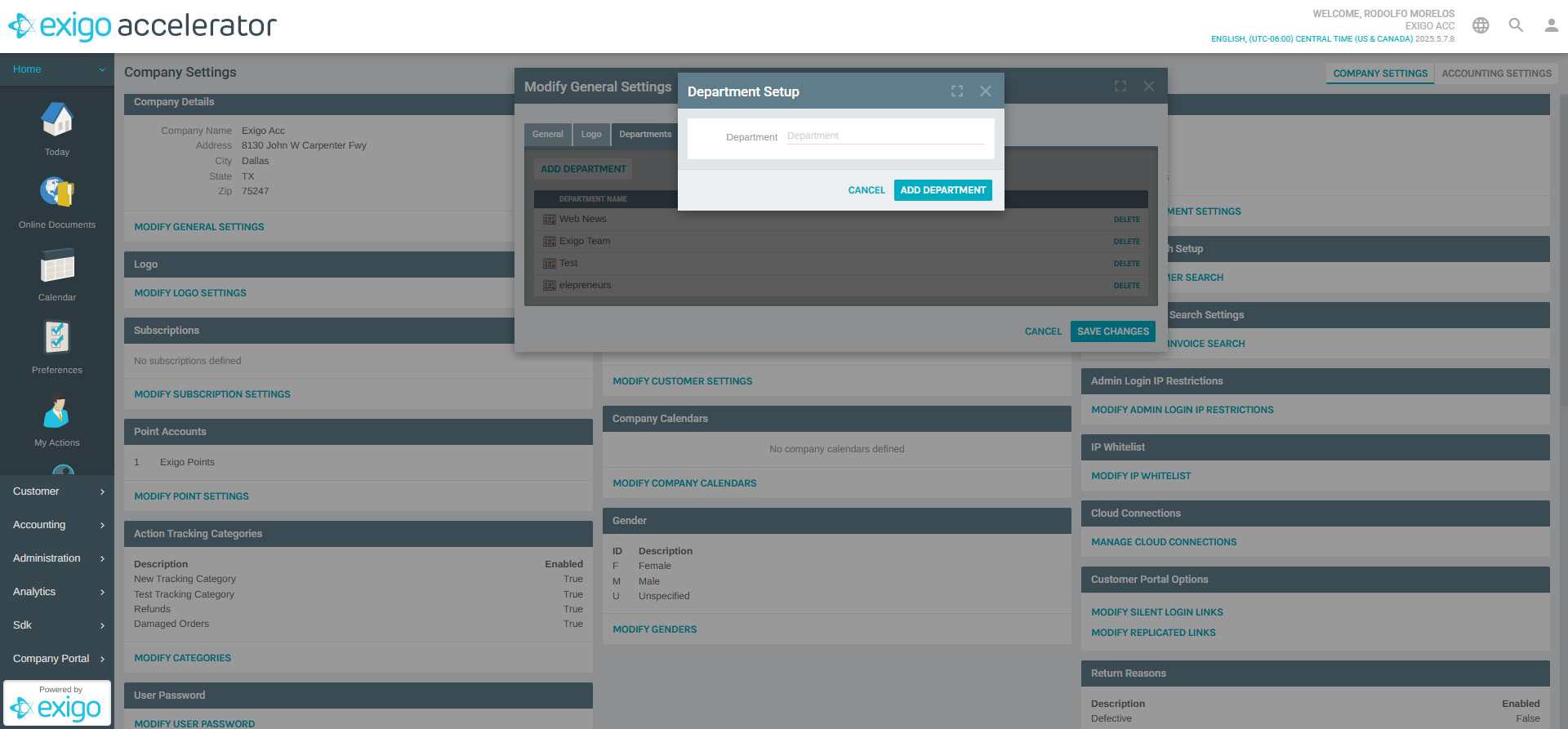Click the search magnifier icon

pyautogui.click(x=1516, y=25)
